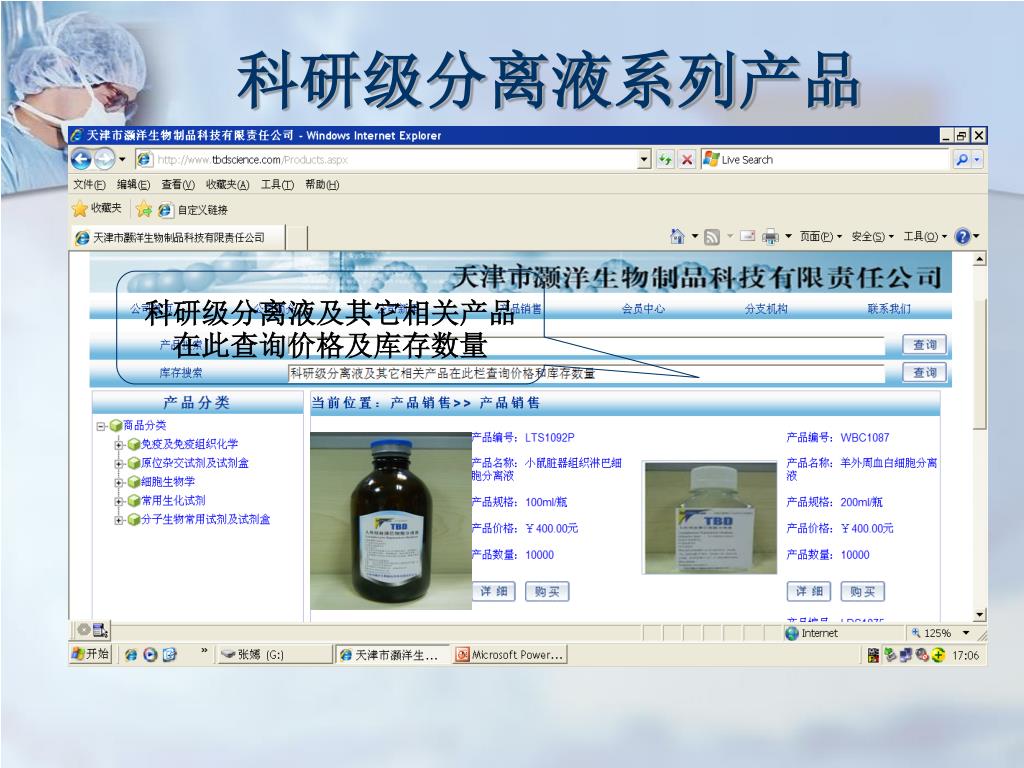Click the 收藏夹 favorites star button
1024x768 pixels.
tap(97, 209)
